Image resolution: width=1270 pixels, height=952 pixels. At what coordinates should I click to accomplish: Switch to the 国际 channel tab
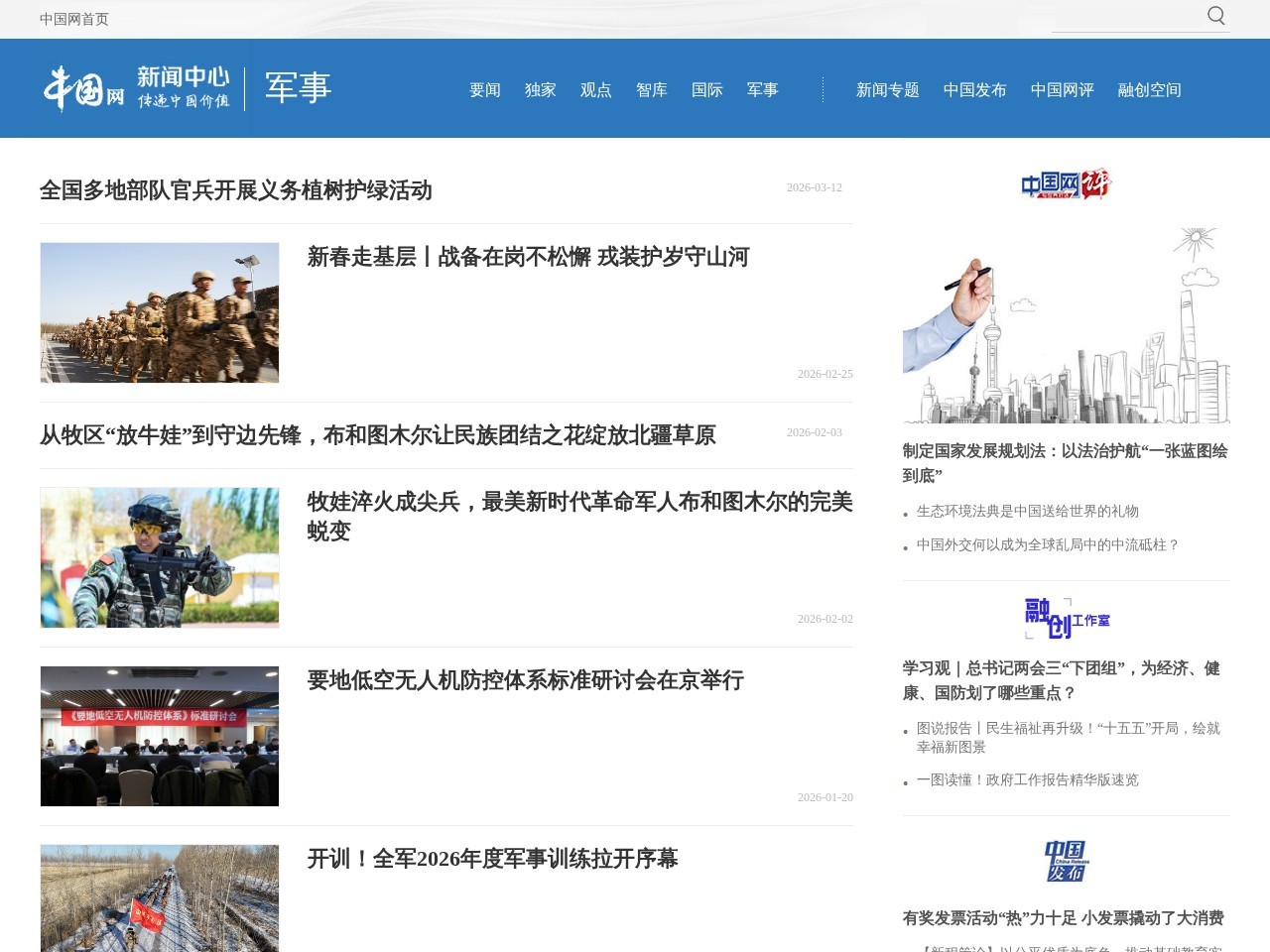707,89
